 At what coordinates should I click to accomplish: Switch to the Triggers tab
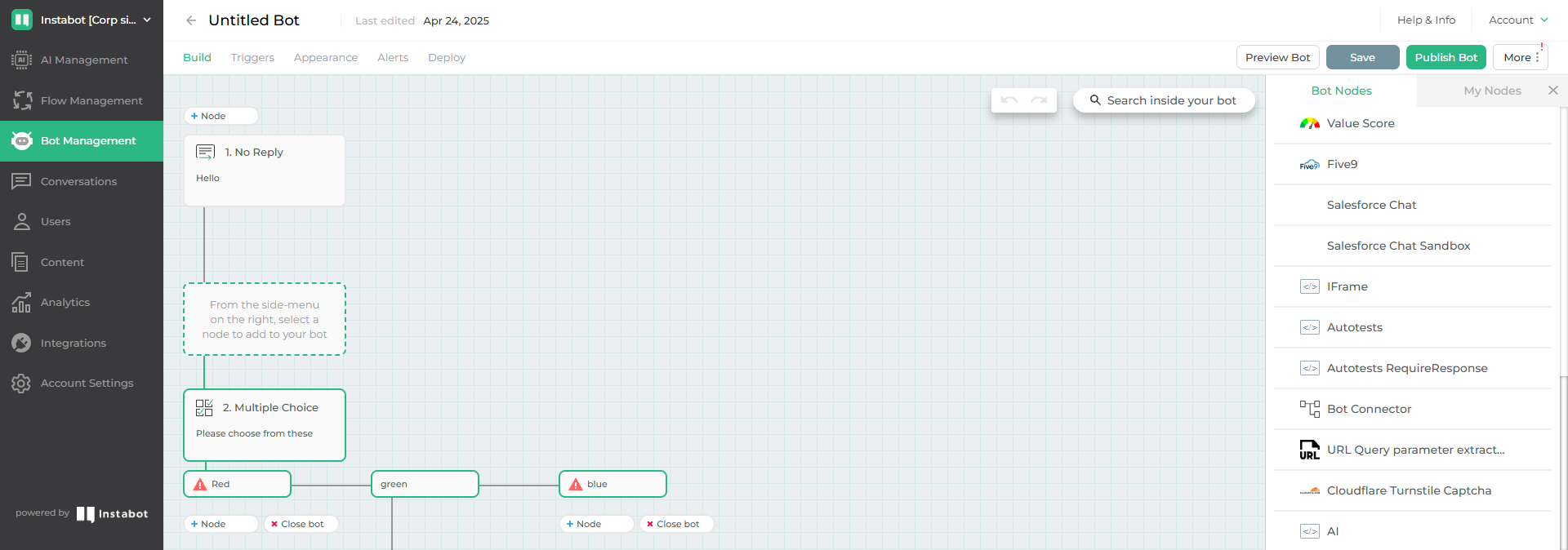pyautogui.click(x=252, y=57)
